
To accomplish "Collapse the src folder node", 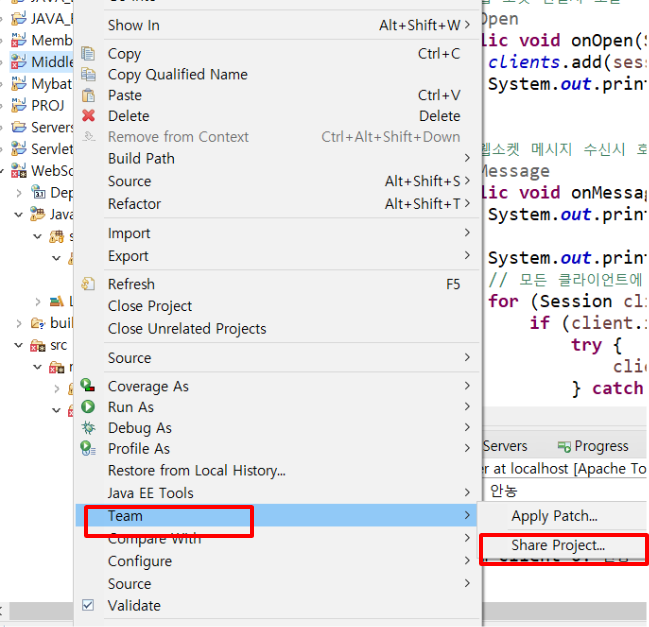I will (19, 345).
